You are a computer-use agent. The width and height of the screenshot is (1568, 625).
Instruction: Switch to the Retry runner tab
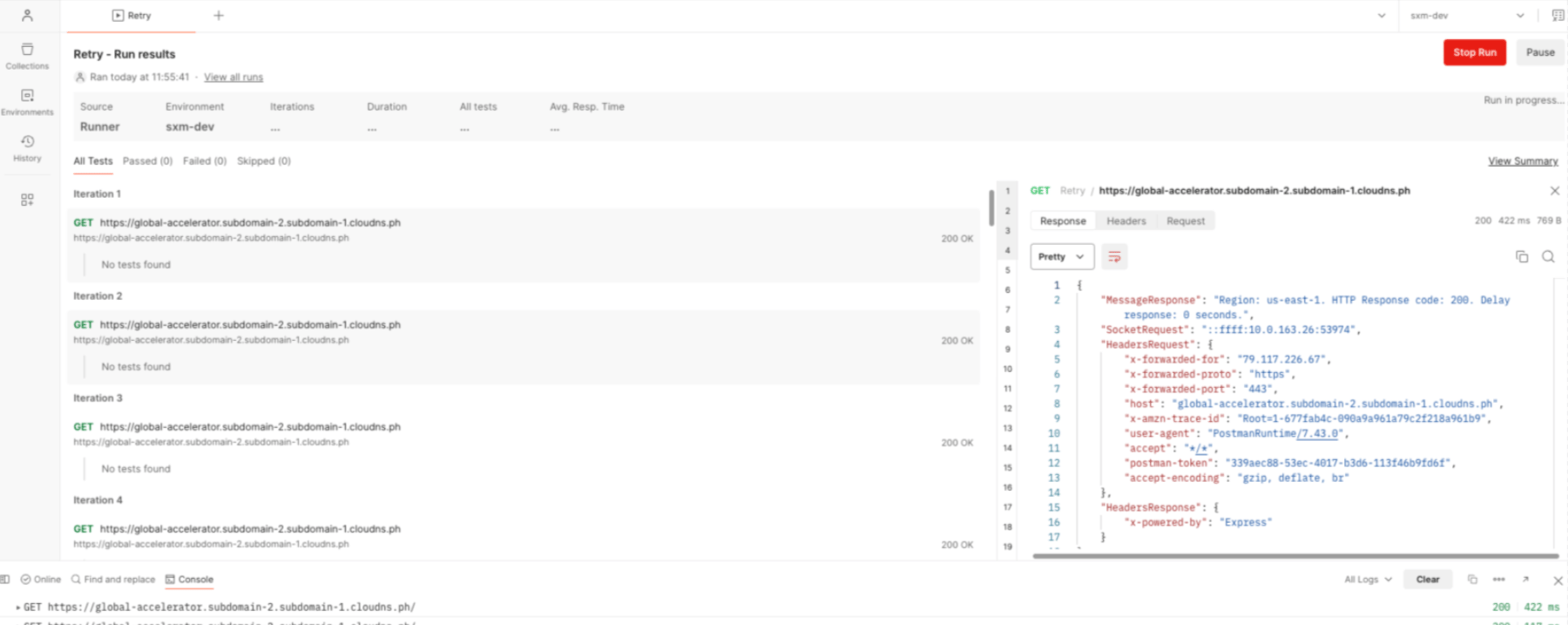(x=132, y=16)
